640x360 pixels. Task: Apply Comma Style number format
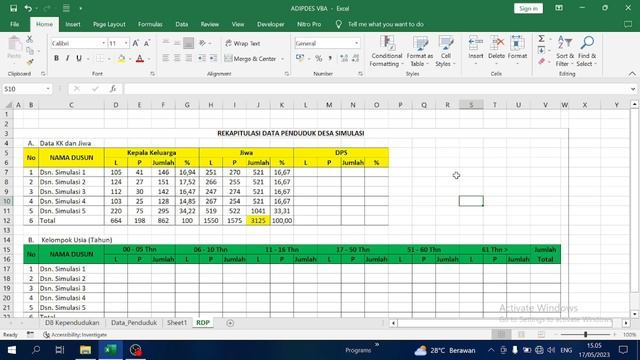coord(330,58)
